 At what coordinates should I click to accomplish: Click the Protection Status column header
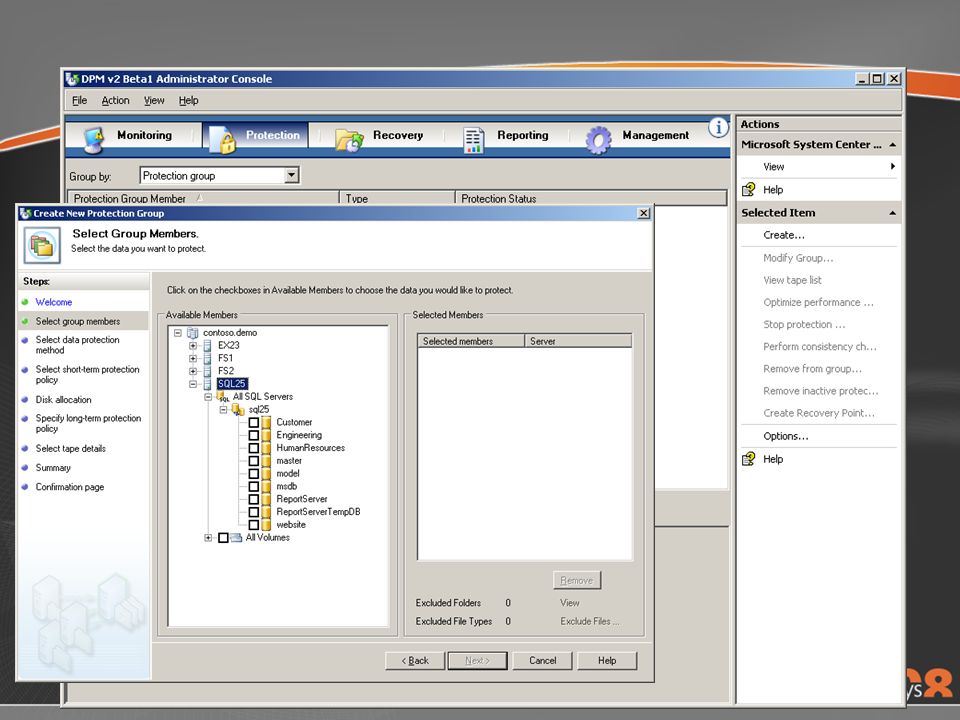point(591,198)
